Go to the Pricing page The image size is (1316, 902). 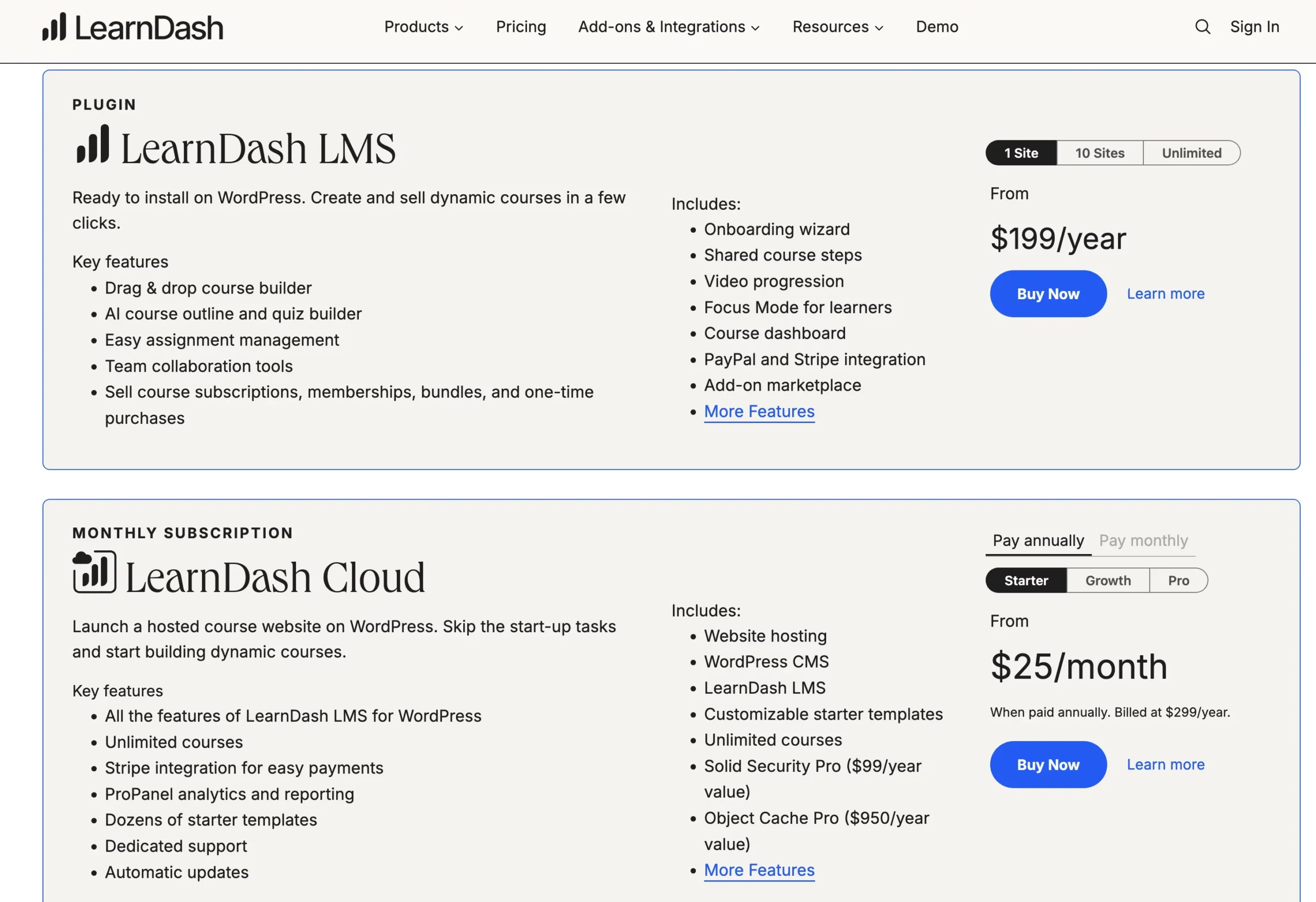click(x=520, y=27)
